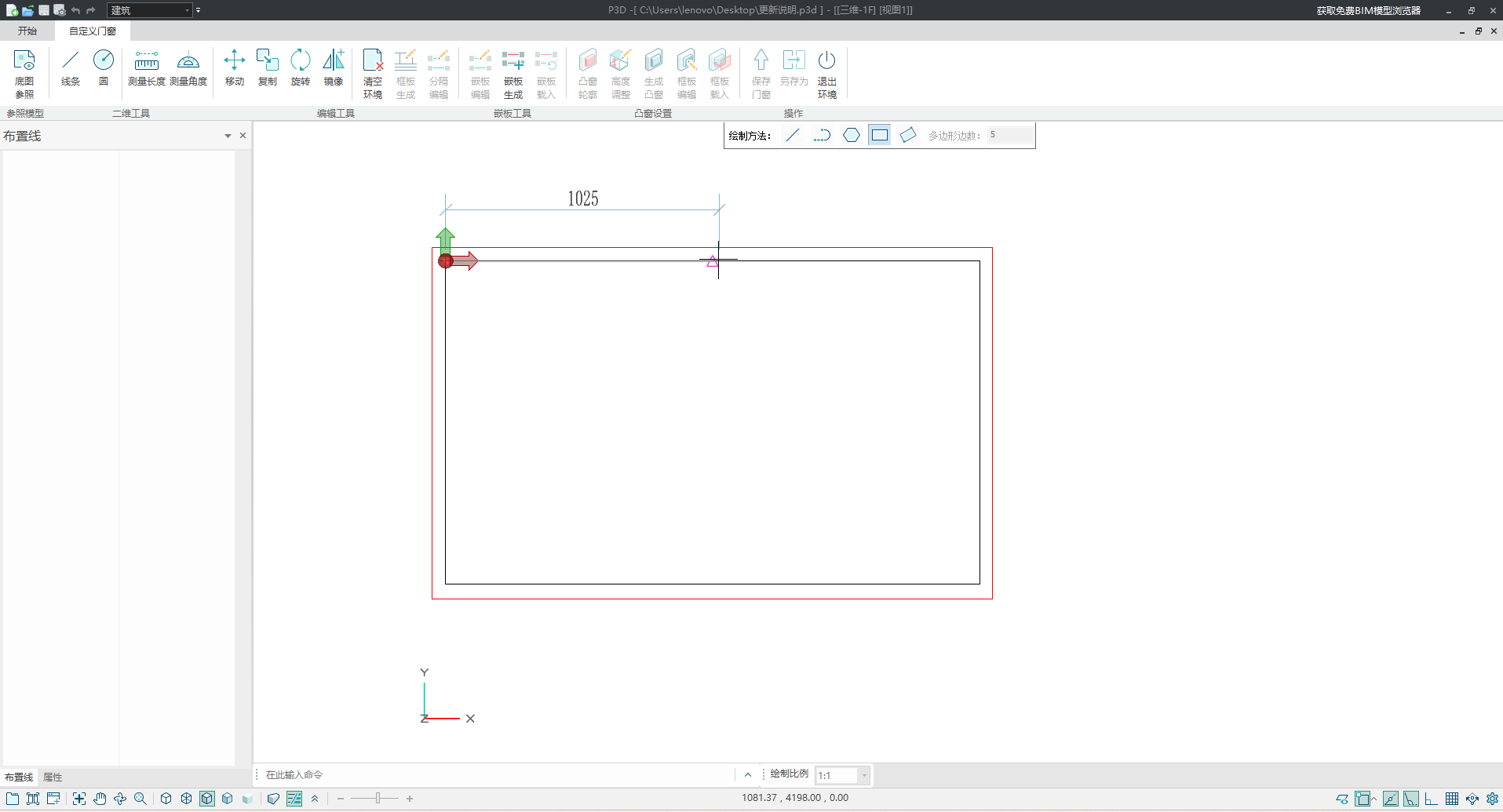Toggle rotated rectangle drawing method
The width and height of the screenshot is (1503, 812).
click(908, 135)
